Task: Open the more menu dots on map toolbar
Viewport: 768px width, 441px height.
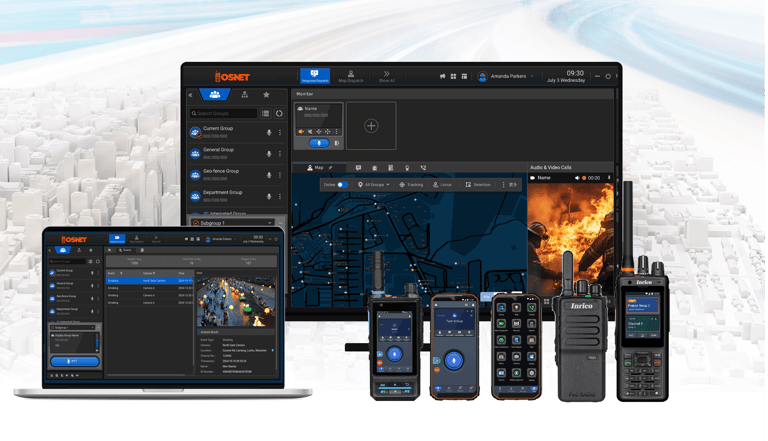Action: (503, 185)
